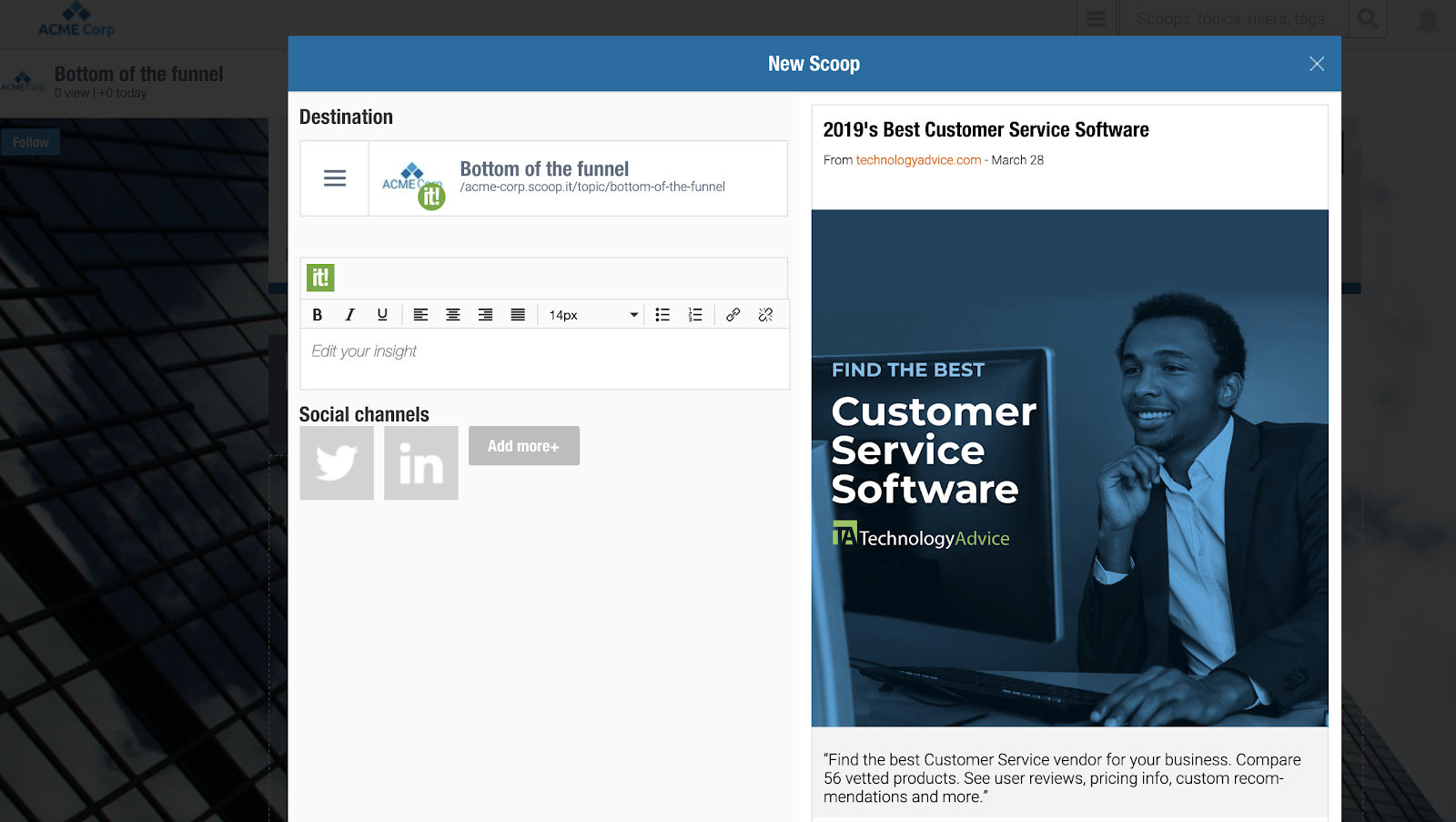Align insight text left
This screenshot has width=1456, height=822.
420,315
